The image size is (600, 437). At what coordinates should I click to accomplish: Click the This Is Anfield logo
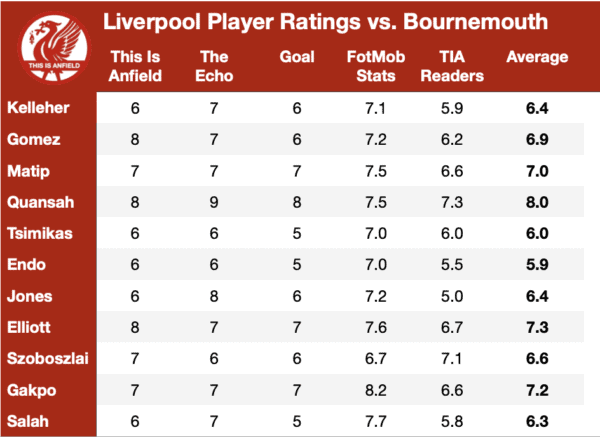[54, 48]
